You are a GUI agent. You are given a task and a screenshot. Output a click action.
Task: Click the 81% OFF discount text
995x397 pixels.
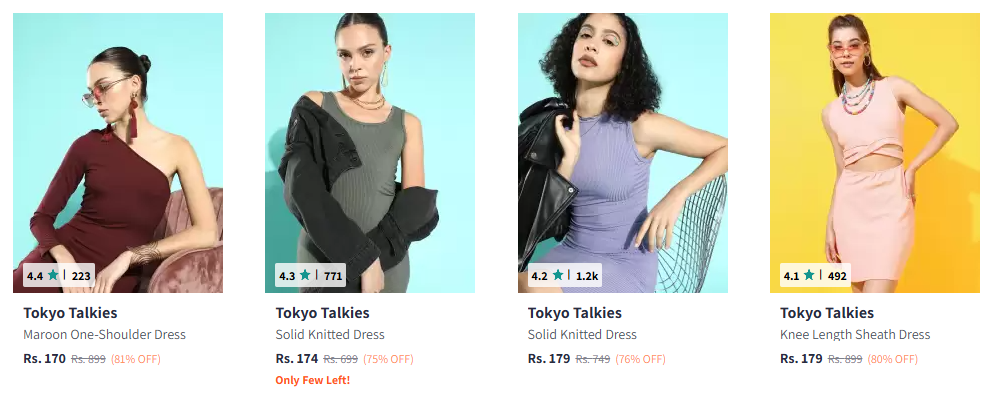pyautogui.click(x=136, y=359)
